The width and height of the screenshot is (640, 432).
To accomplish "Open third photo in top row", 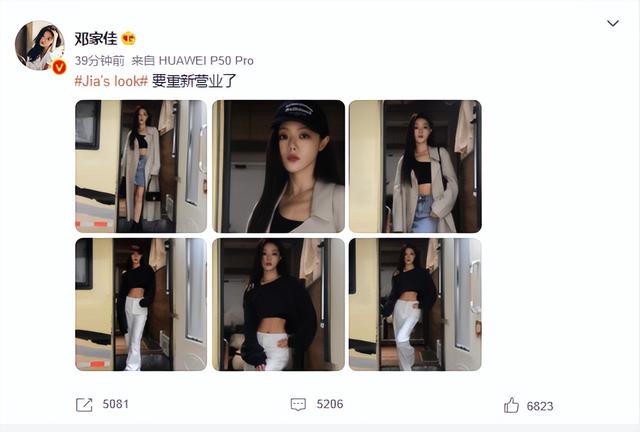I will 415,166.
